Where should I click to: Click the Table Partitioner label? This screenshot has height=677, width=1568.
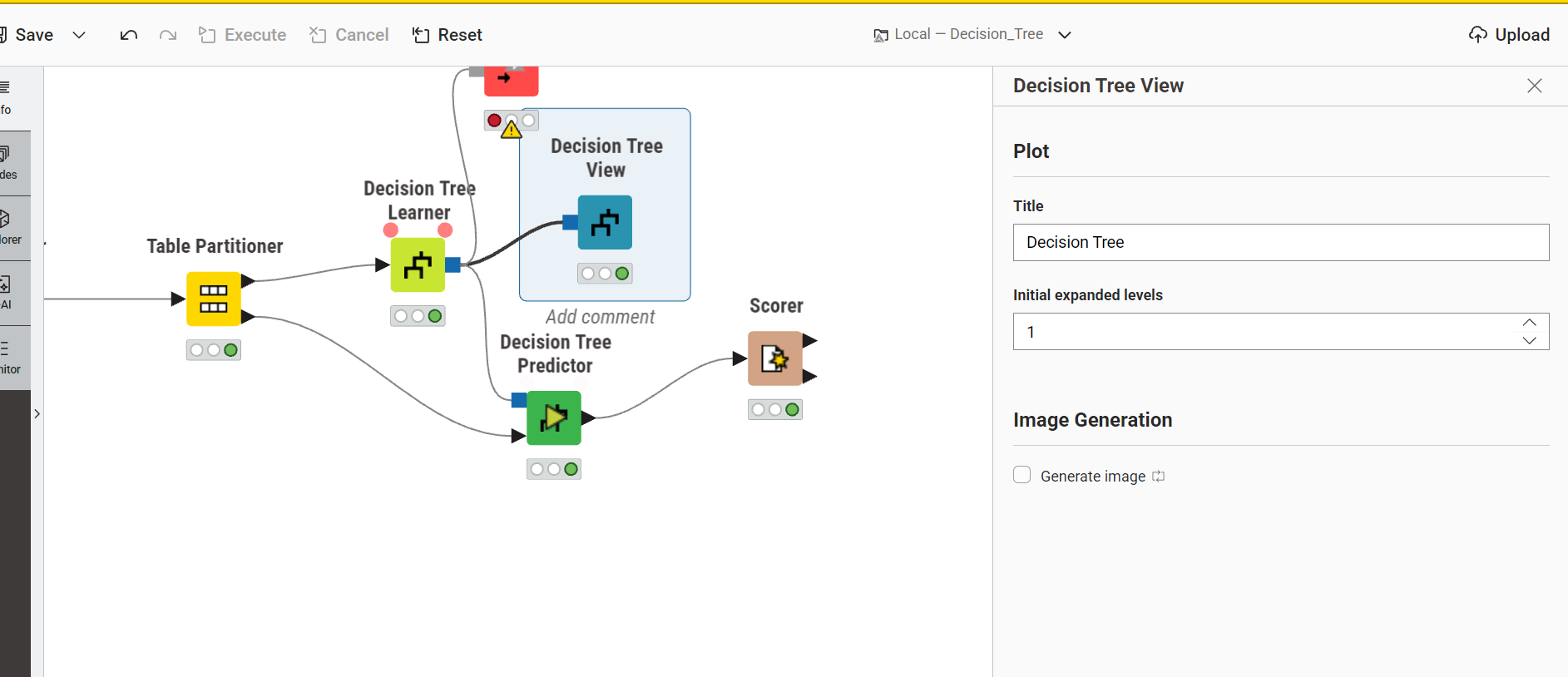tap(215, 246)
